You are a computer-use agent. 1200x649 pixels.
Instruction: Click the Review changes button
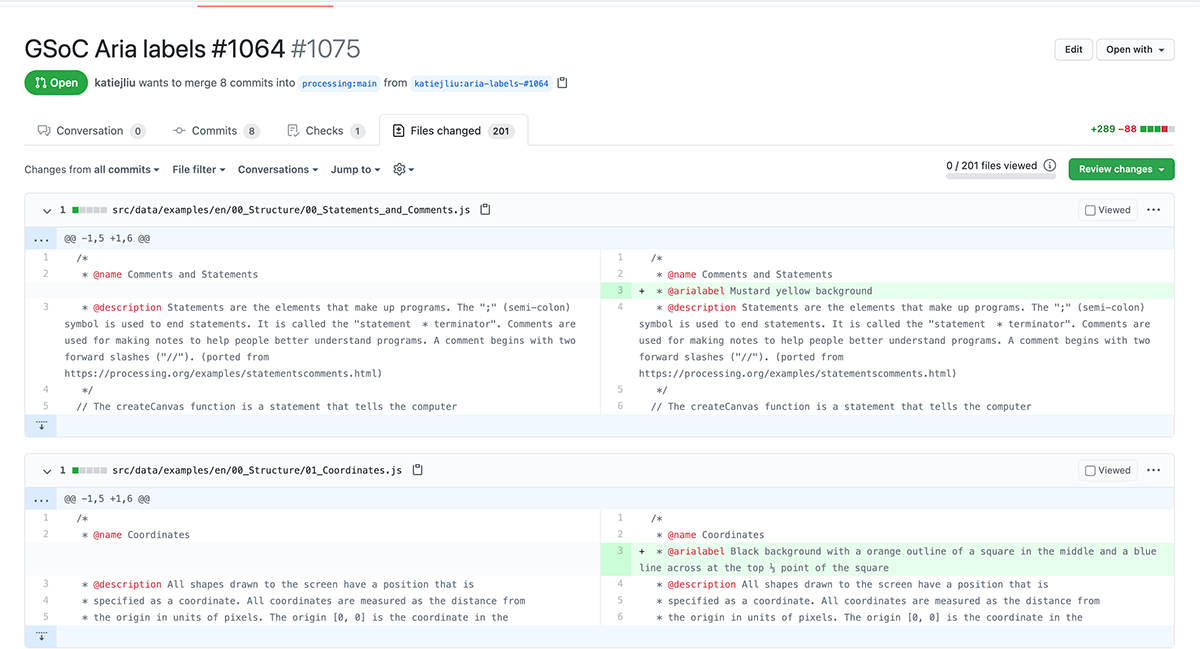point(1120,170)
